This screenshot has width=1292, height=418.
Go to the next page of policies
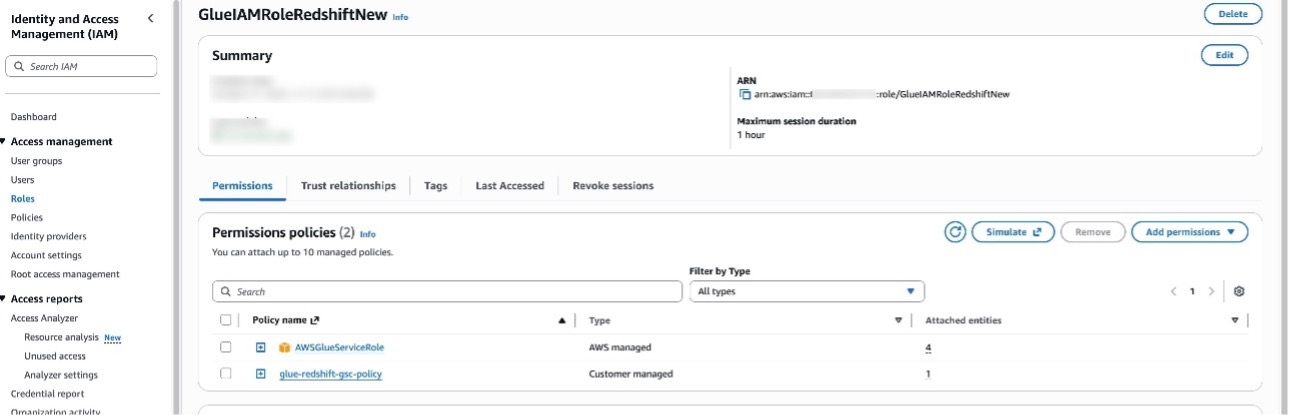click(1211, 291)
